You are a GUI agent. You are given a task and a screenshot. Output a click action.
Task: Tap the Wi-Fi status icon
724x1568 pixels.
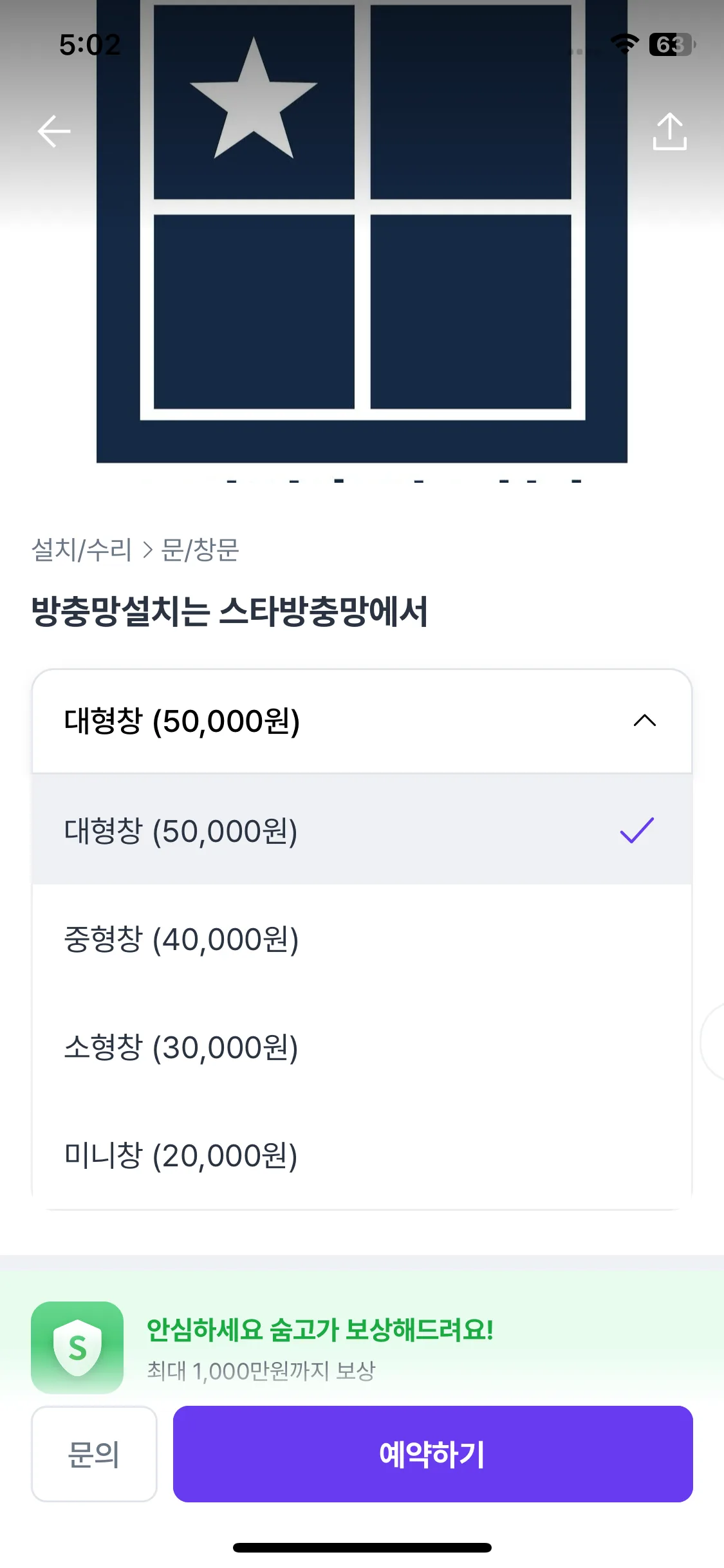624,44
